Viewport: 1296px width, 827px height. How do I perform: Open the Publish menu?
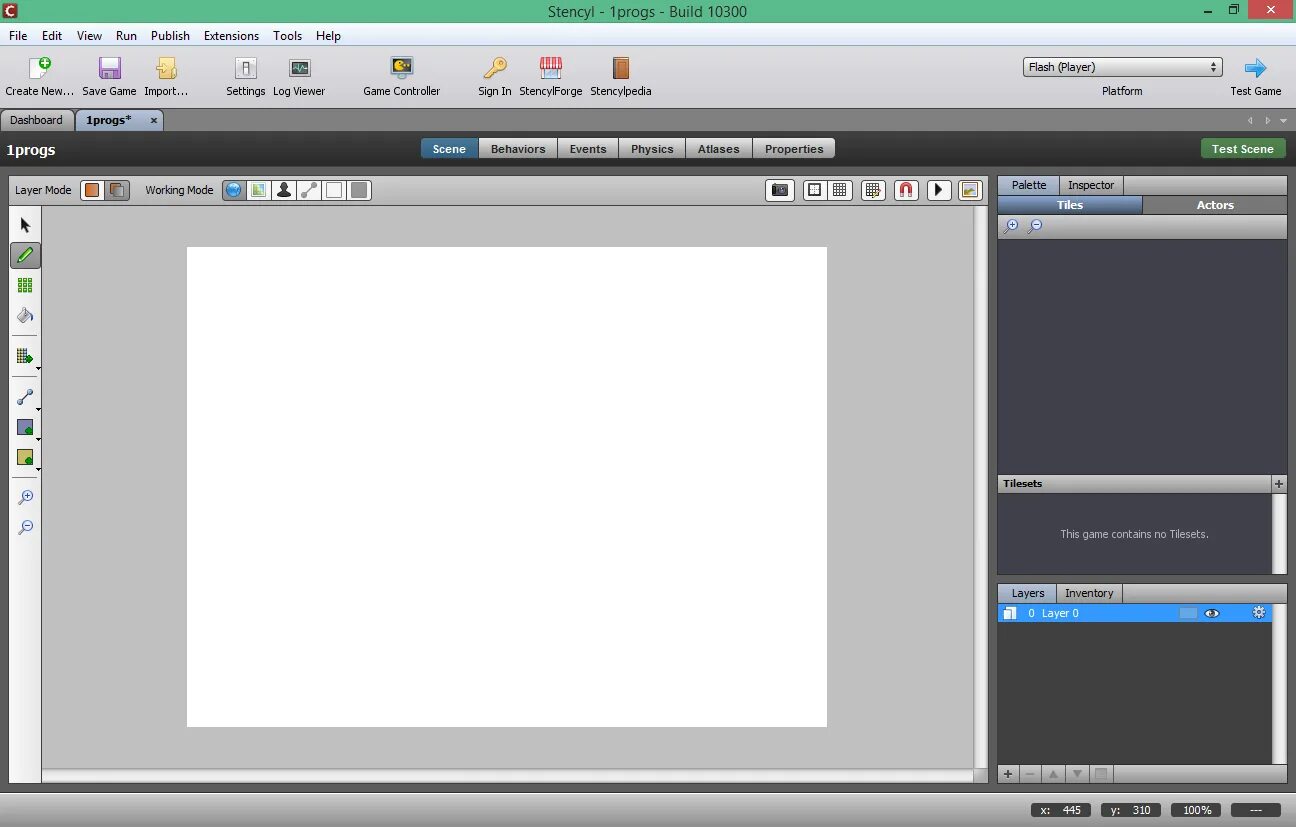point(170,35)
